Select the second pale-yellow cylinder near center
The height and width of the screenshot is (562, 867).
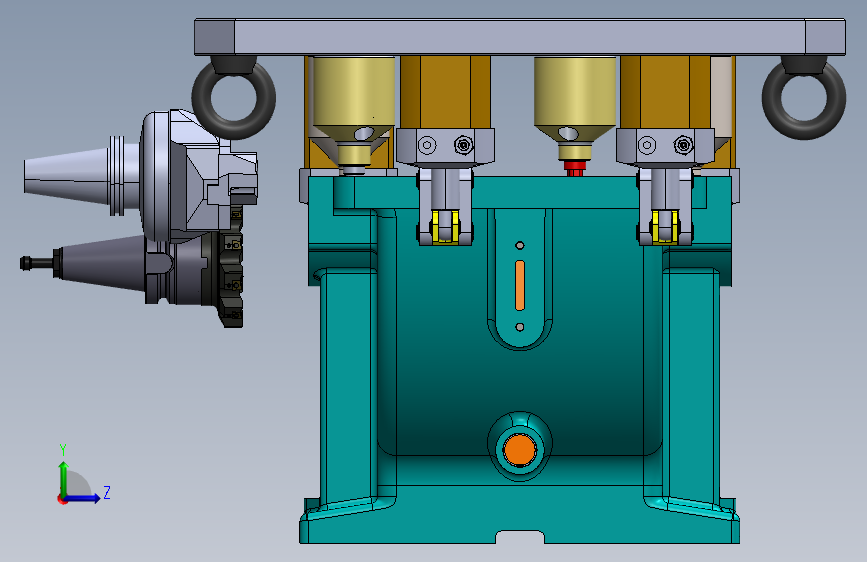pos(574,91)
